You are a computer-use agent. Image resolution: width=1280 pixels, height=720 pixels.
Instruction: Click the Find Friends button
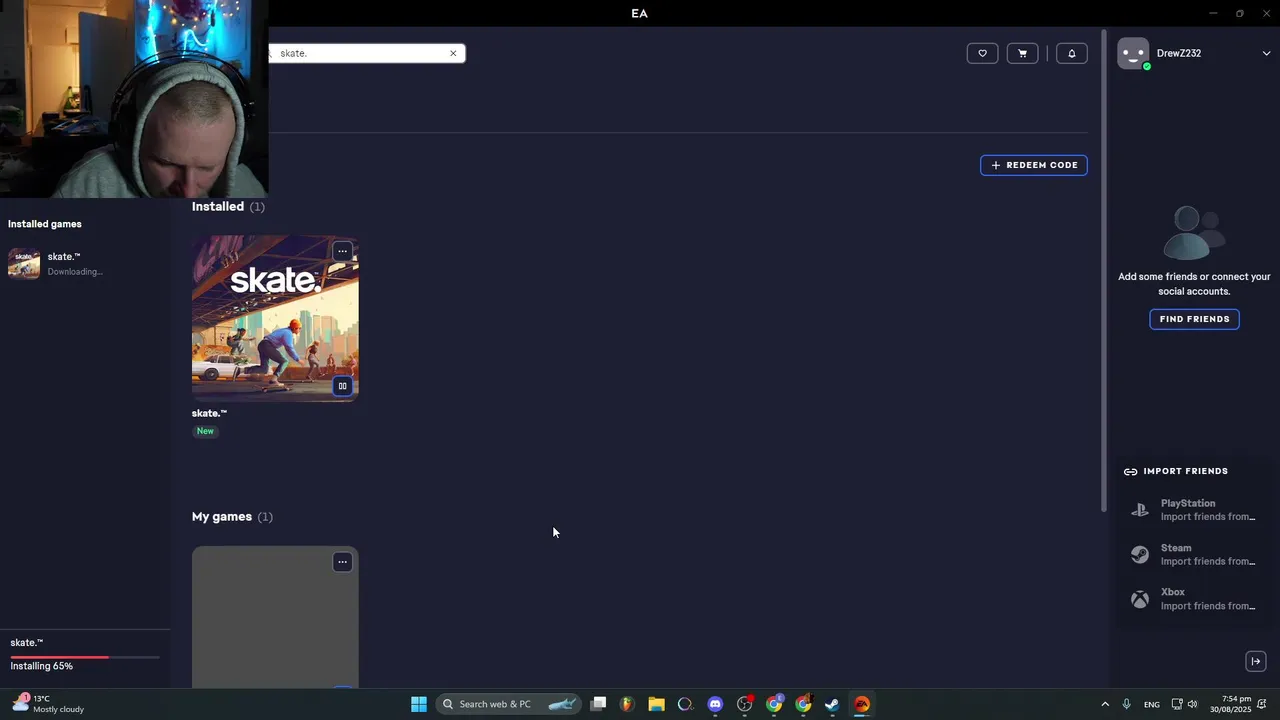point(1194,319)
